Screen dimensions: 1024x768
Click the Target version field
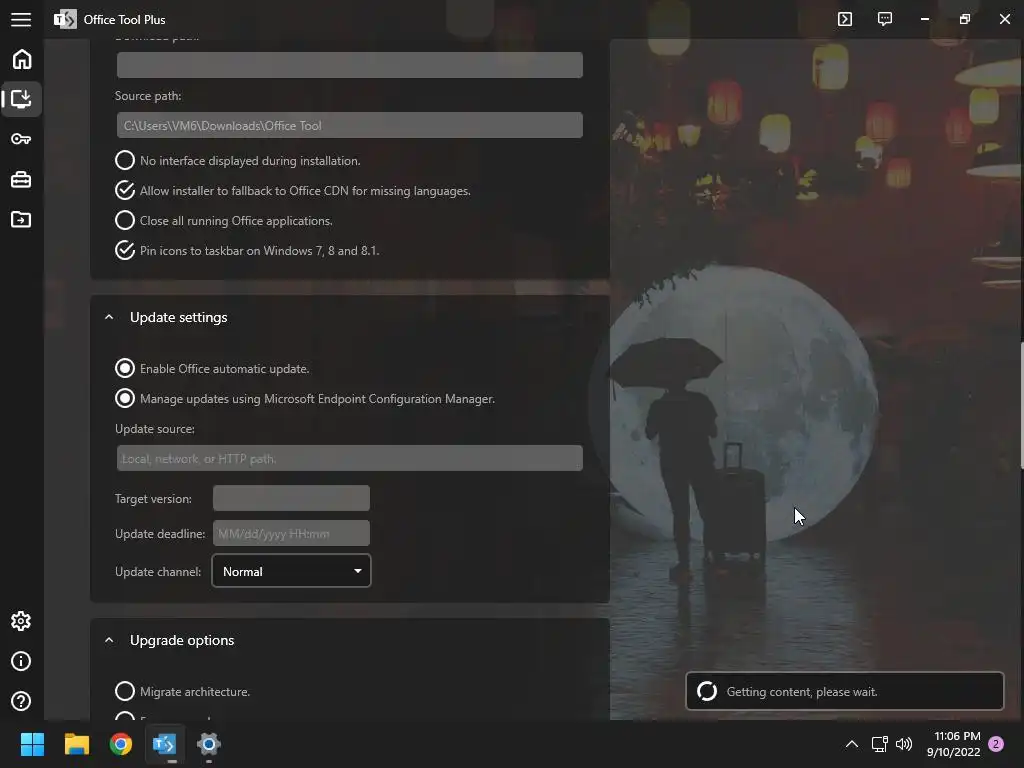click(x=291, y=498)
